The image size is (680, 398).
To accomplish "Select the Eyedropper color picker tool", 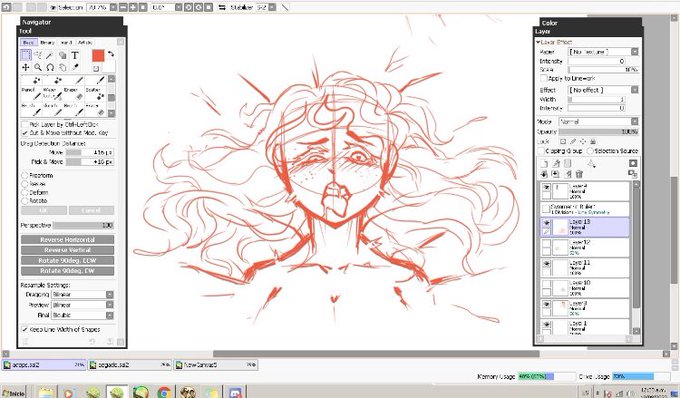I will pos(75,67).
